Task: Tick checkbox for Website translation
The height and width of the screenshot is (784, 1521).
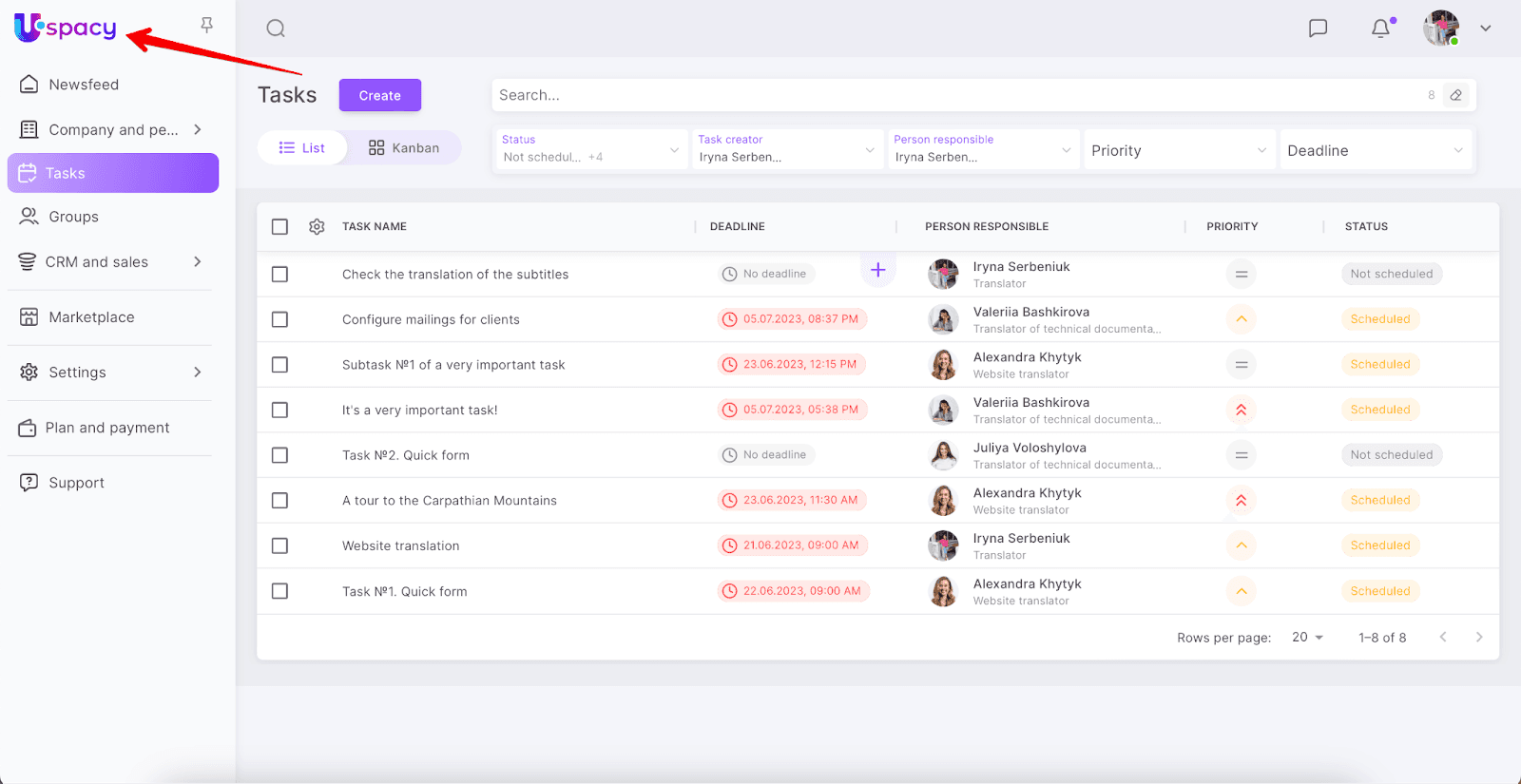Action: [x=279, y=545]
